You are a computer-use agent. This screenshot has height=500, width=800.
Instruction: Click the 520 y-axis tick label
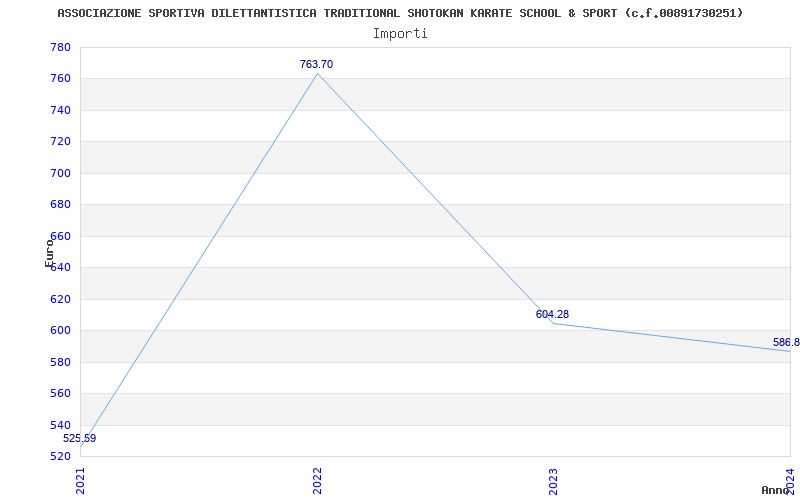[60, 457]
